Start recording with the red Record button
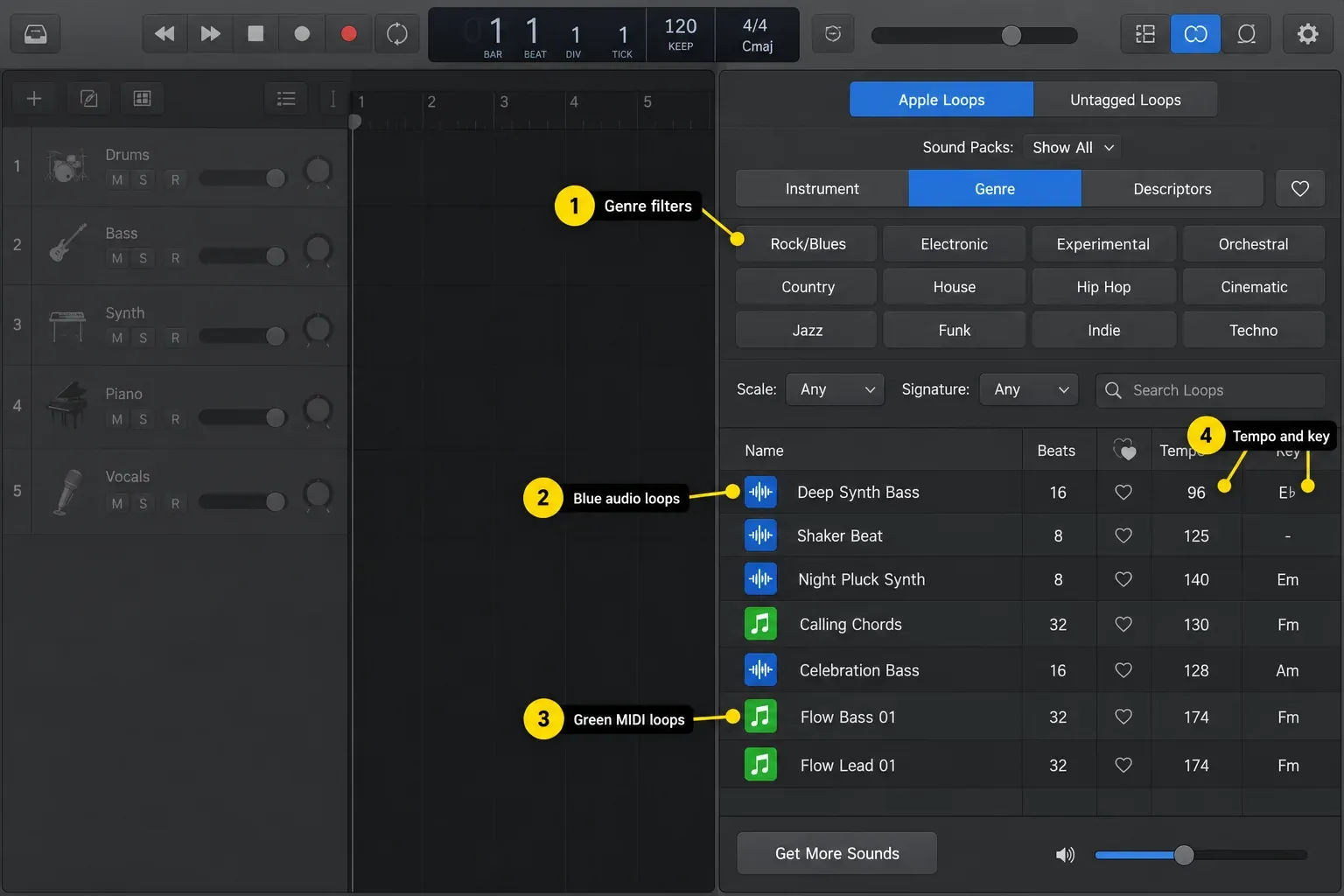Viewport: 1344px width, 896px height. [348, 34]
